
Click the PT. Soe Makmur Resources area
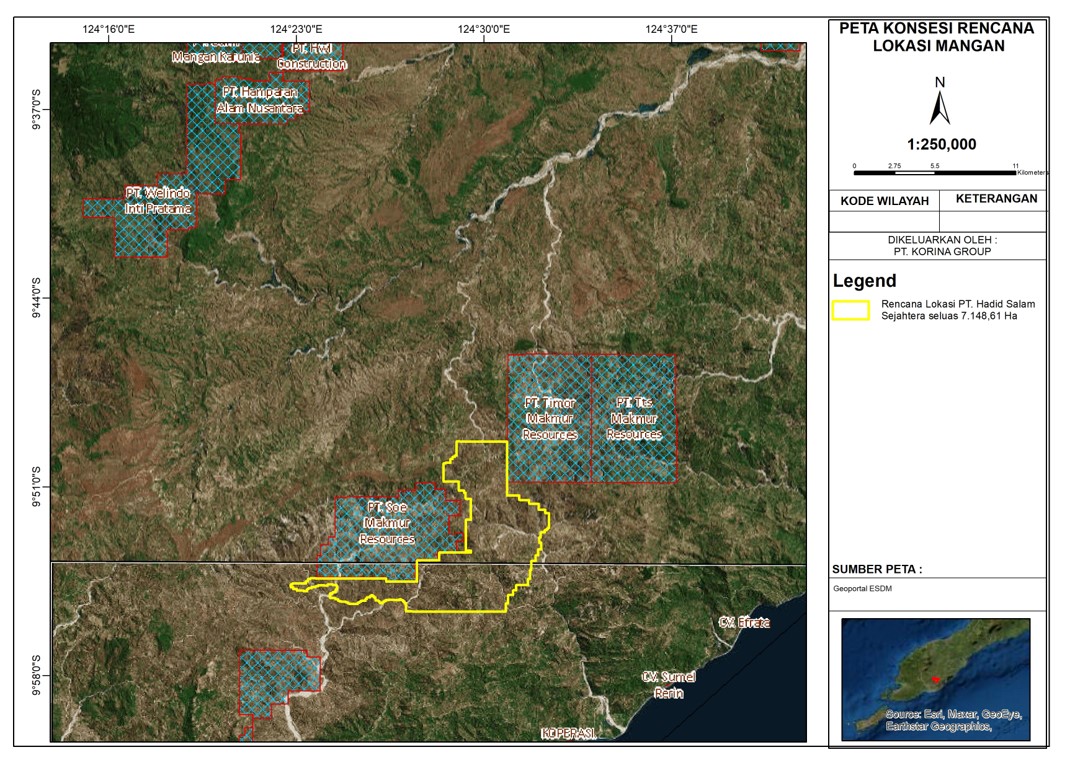(388, 522)
